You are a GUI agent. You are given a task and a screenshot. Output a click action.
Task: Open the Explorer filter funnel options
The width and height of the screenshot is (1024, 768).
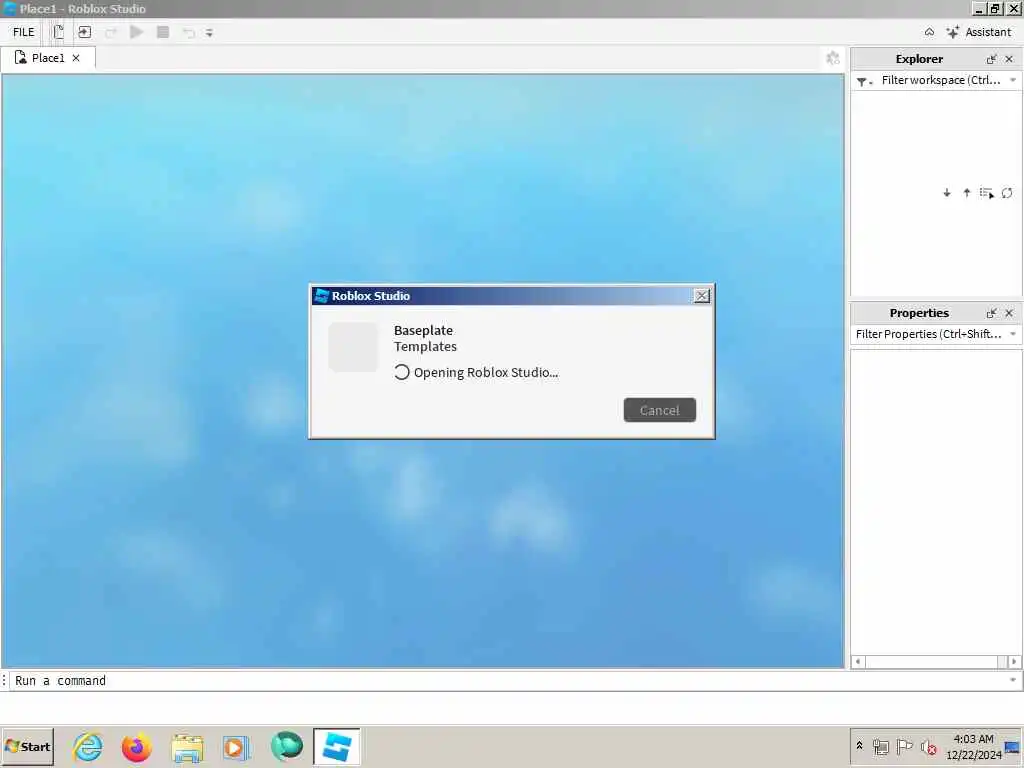tap(864, 81)
